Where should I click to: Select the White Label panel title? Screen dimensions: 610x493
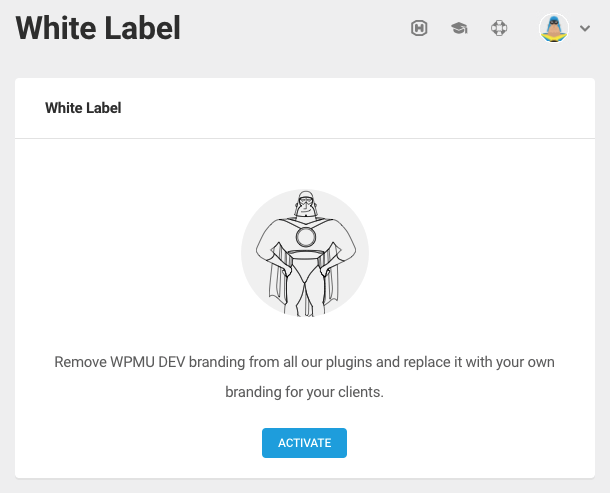click(83, 108)
